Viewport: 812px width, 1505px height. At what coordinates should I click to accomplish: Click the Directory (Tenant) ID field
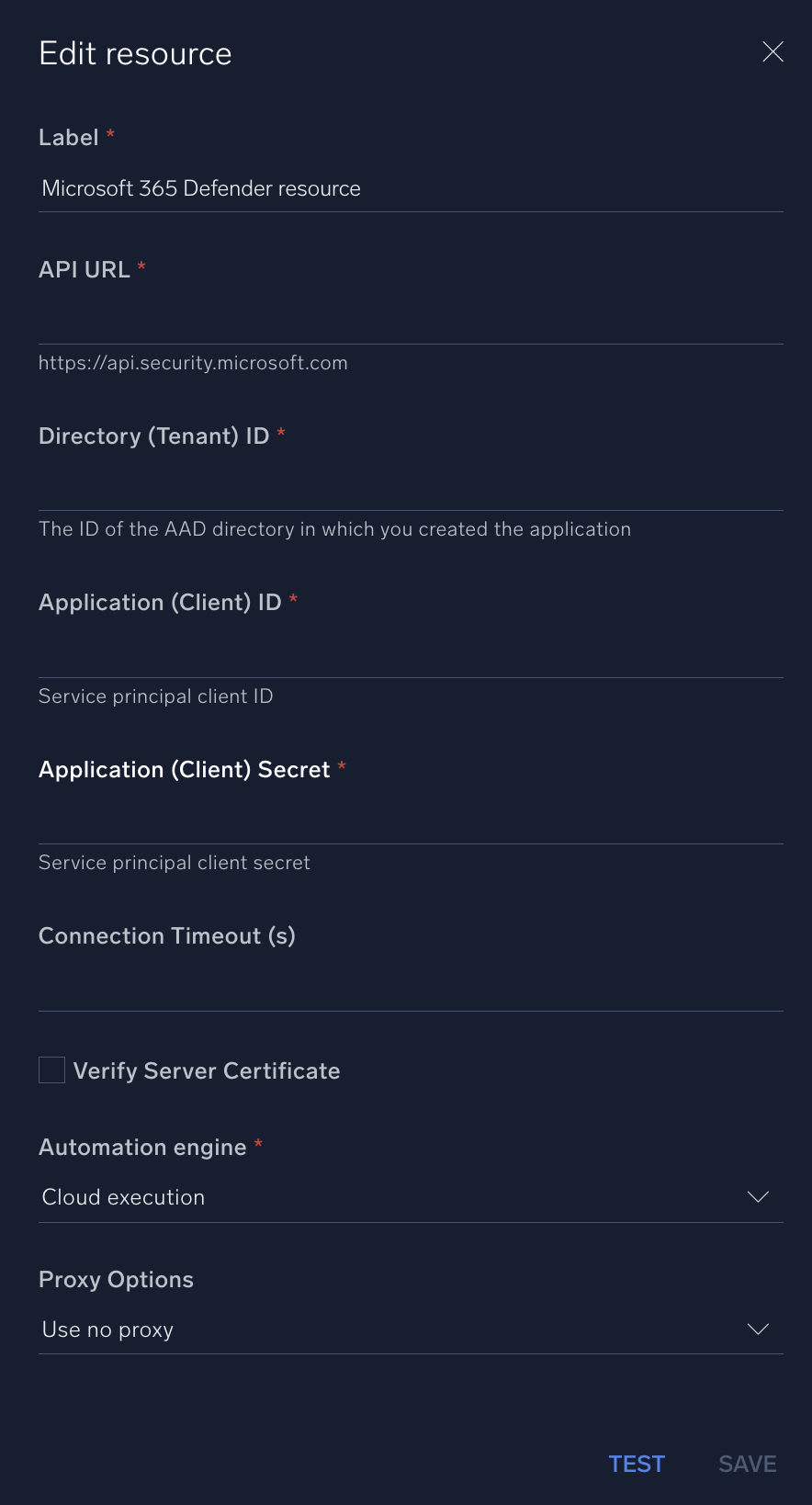tap(410, 487)
